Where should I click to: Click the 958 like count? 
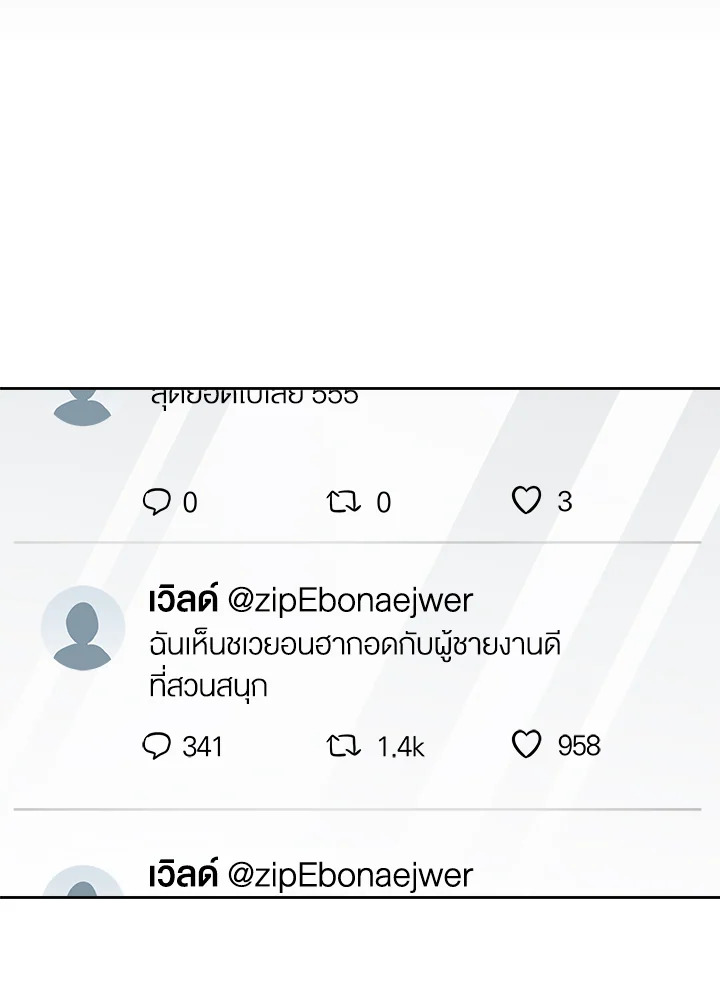click(579, 746)
